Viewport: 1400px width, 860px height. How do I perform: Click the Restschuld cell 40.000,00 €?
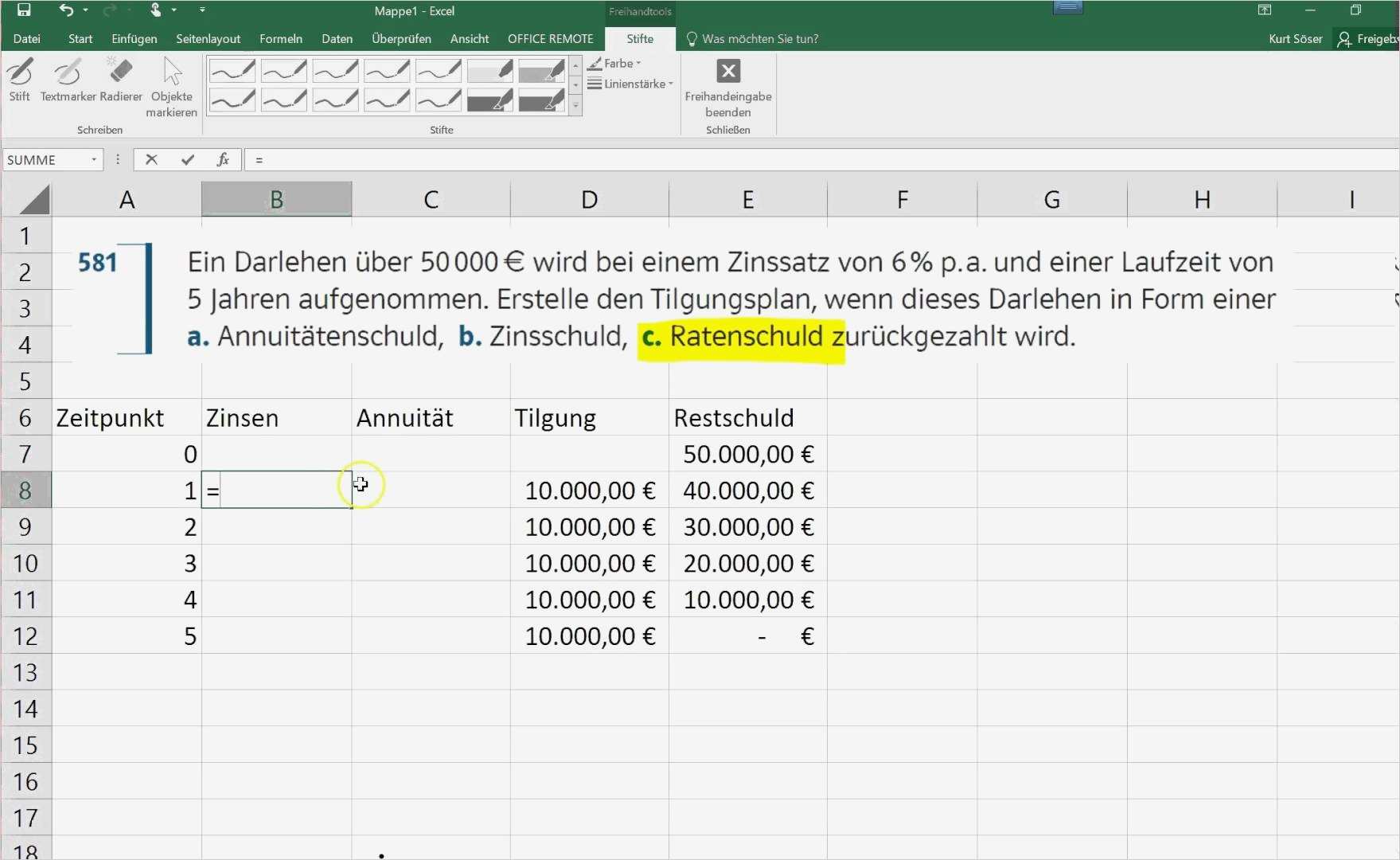[x=747, y=491]
